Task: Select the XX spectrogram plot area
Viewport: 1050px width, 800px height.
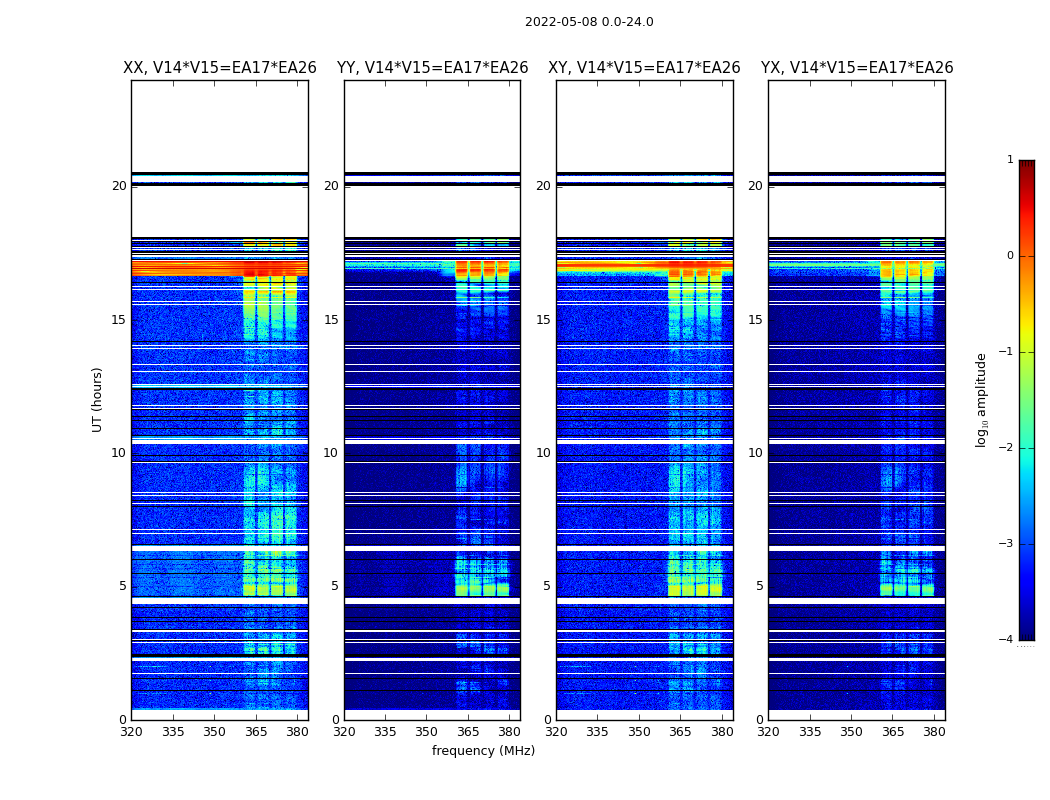Action: click(220, 400)
